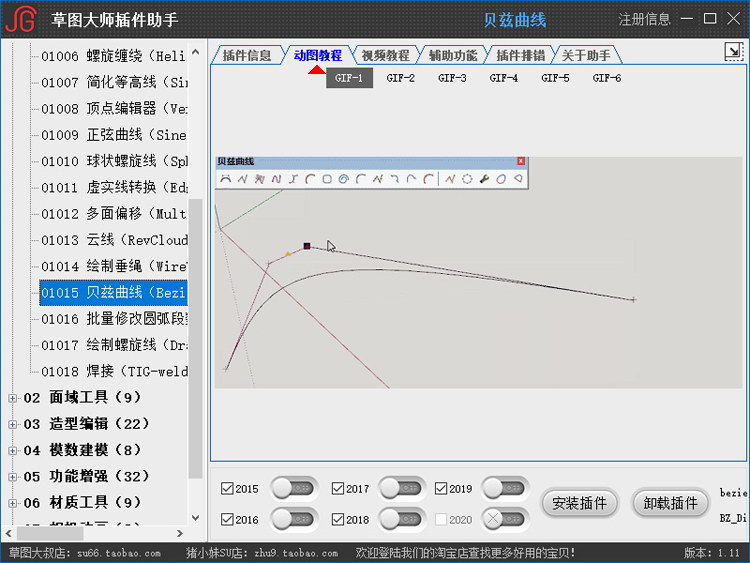The image size is (750, 563).
Task: Select 01006 螺旋缠绕 in the plugin tree
Action: (113, 56)
